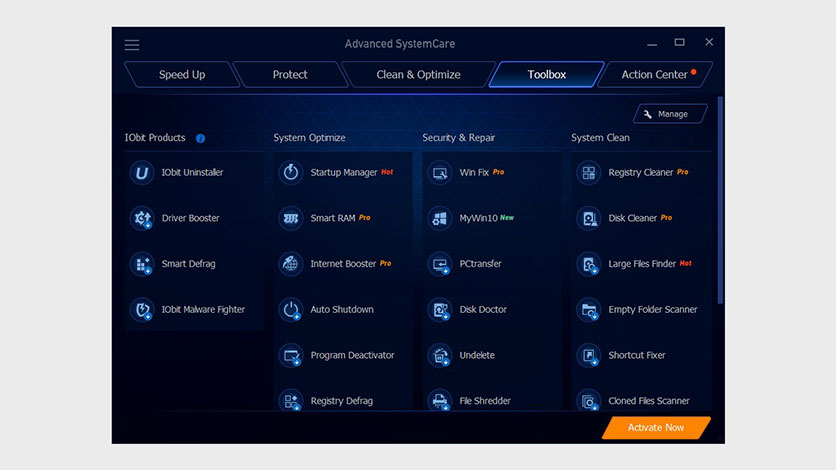Click the vertical scrollbar on the right

720,200
